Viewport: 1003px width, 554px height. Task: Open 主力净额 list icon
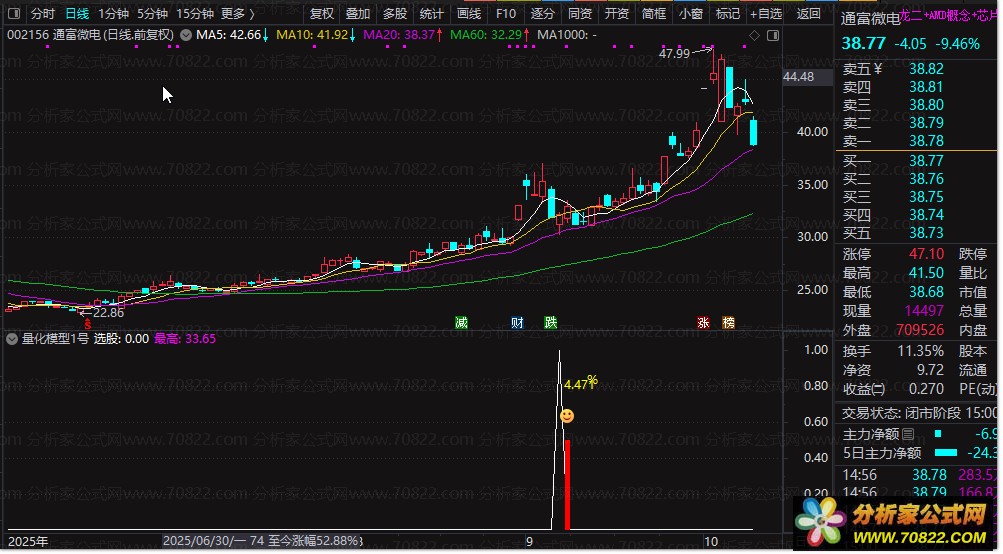click(908, 435)
